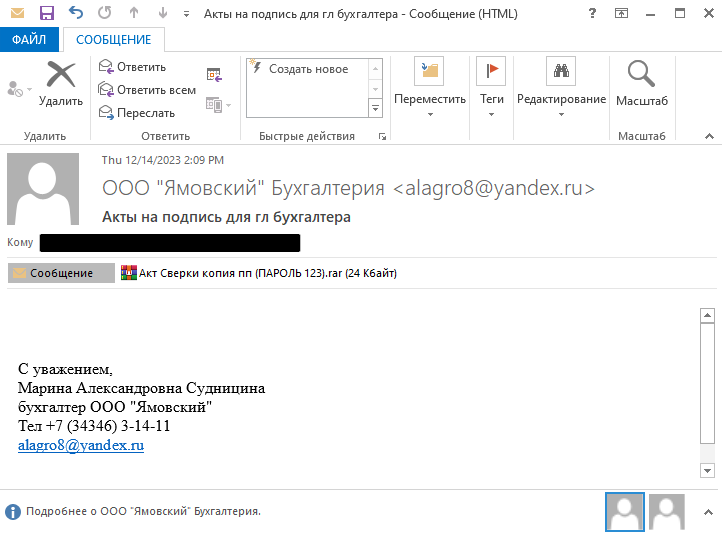
Task: Click the Redo icon in the quick access toolbar
Action: 105,13
